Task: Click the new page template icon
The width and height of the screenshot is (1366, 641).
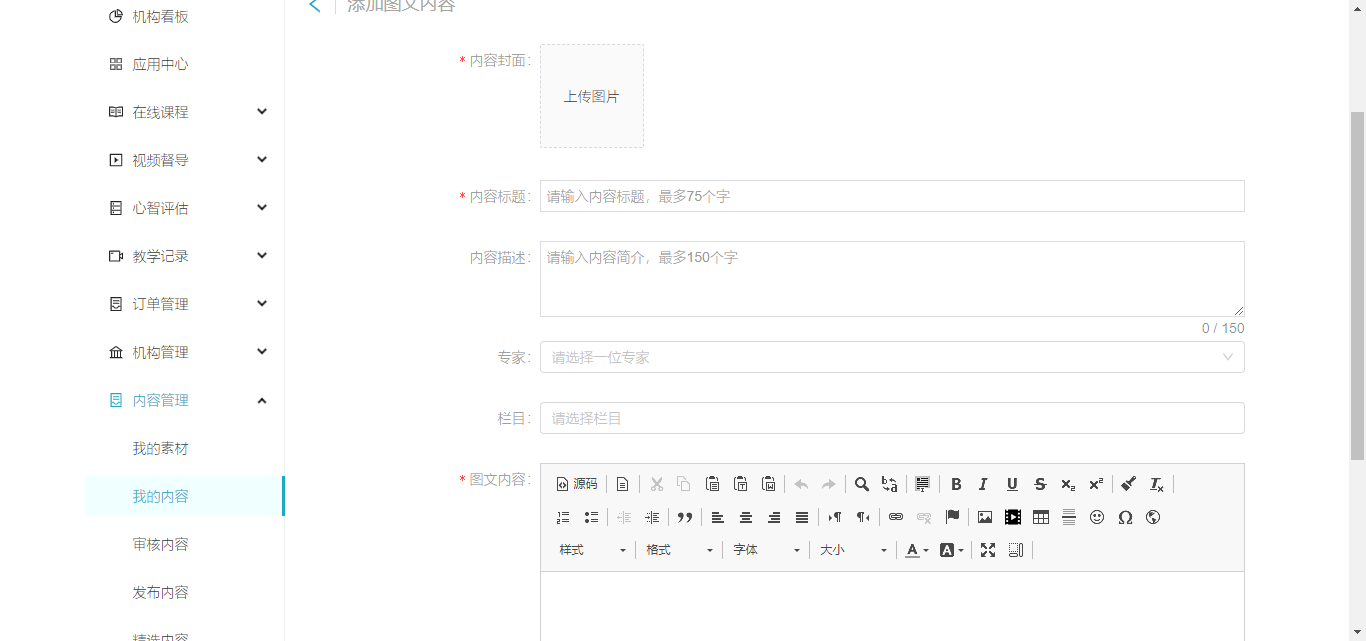Action: click(622, 484)
